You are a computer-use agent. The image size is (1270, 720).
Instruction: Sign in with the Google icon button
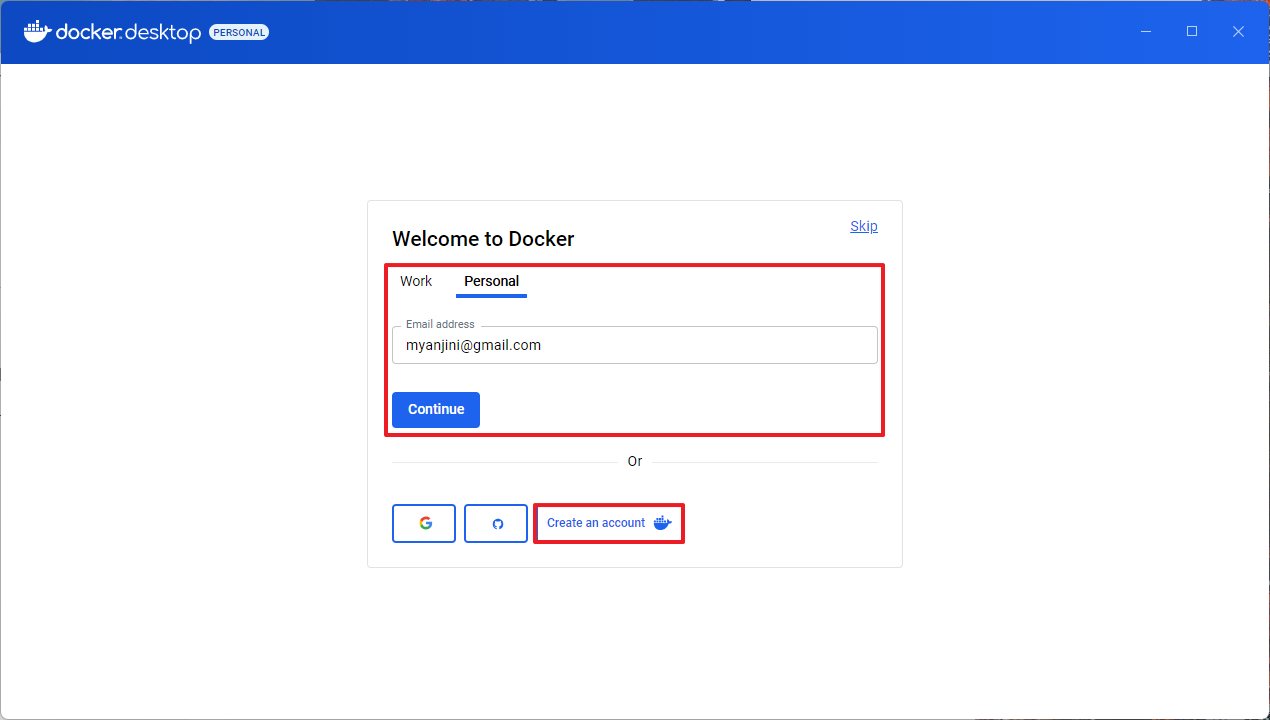(x=424, y=523)
